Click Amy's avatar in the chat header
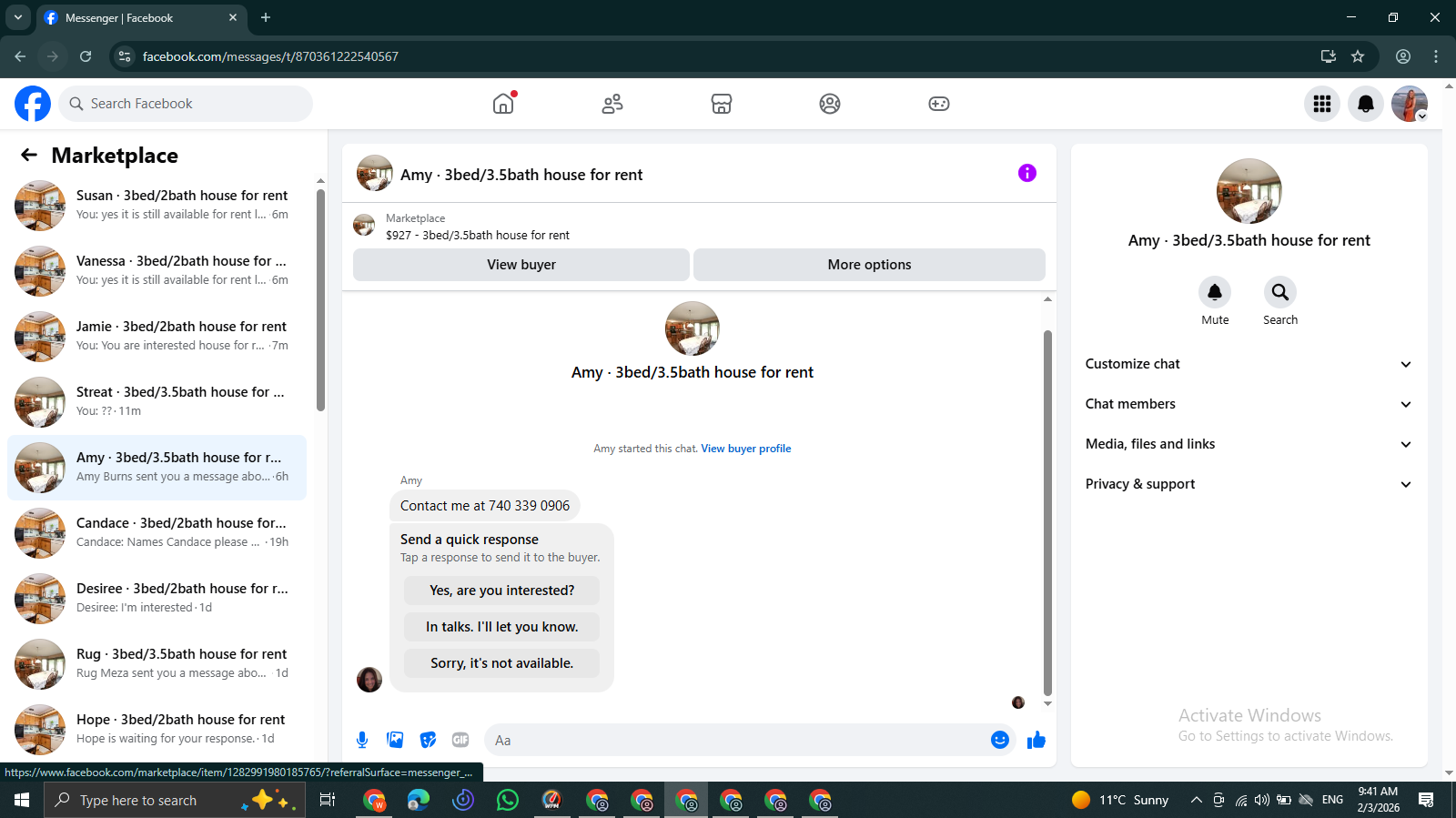This screenshot has height=818, width=1456. tap(374, 173)
